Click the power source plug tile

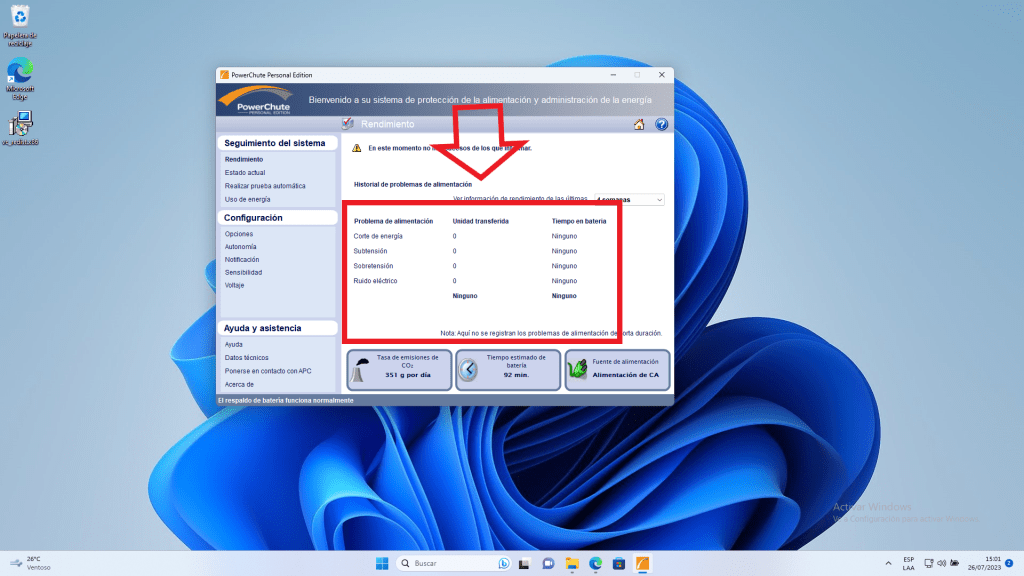point(616,370)
